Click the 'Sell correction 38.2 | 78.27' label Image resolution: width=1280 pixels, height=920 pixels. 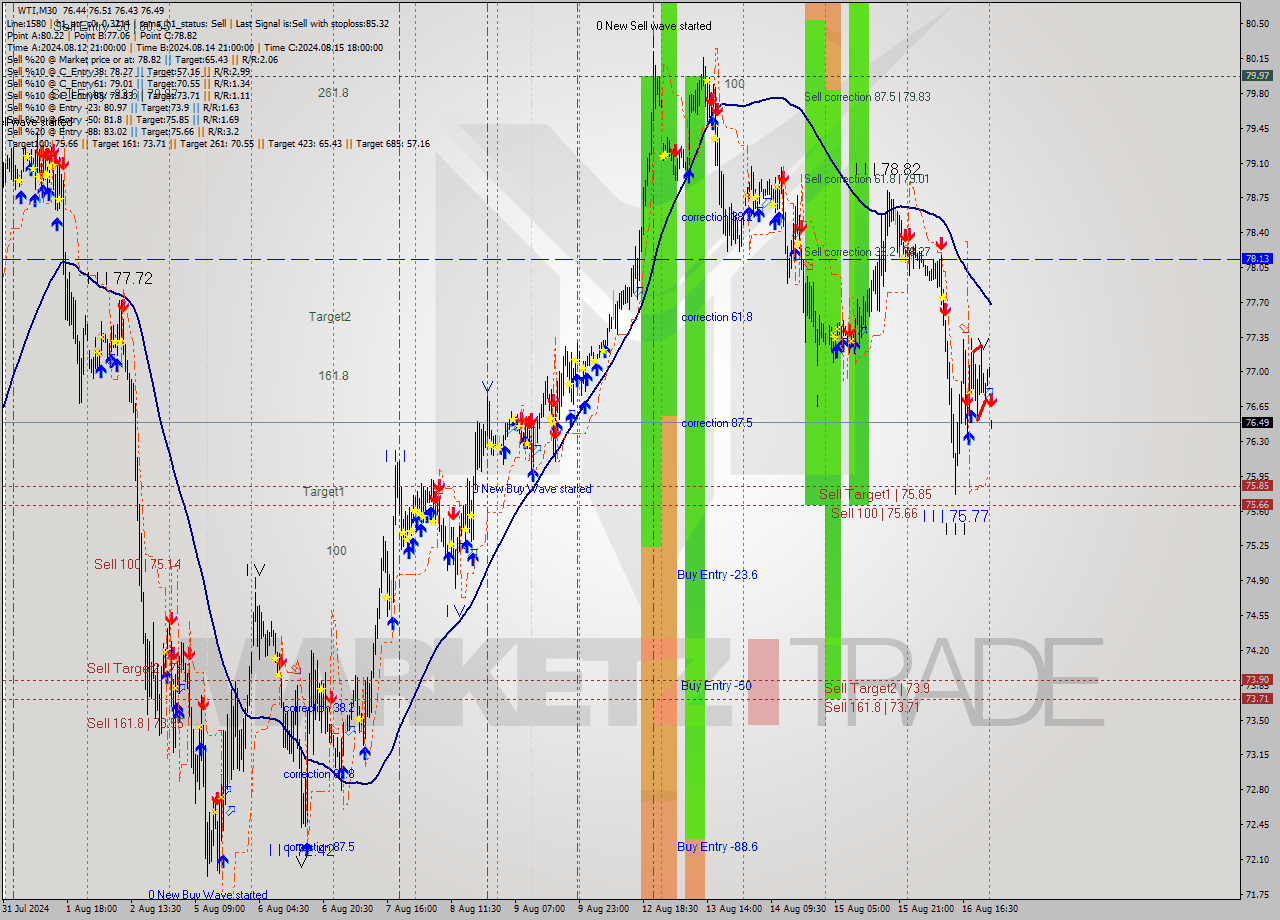pos(867,252)
